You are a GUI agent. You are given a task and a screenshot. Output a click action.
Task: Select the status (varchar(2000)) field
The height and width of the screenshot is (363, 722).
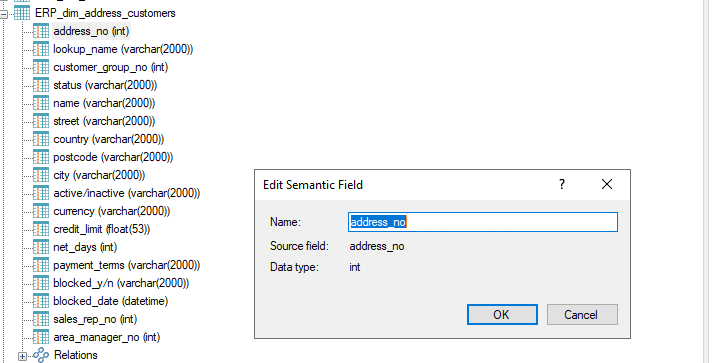tap(105, 85)
